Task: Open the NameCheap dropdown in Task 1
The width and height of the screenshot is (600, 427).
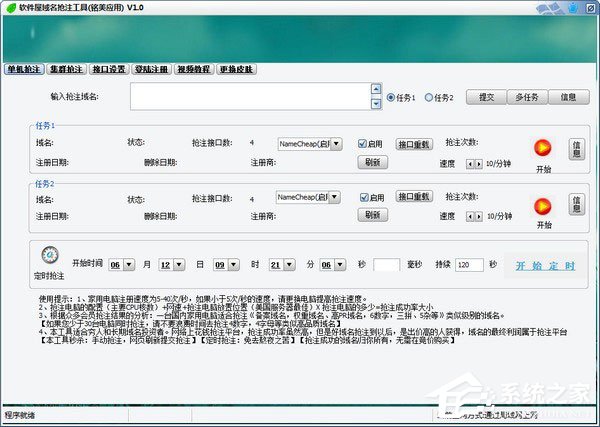Action: click(x=335, y=143)
